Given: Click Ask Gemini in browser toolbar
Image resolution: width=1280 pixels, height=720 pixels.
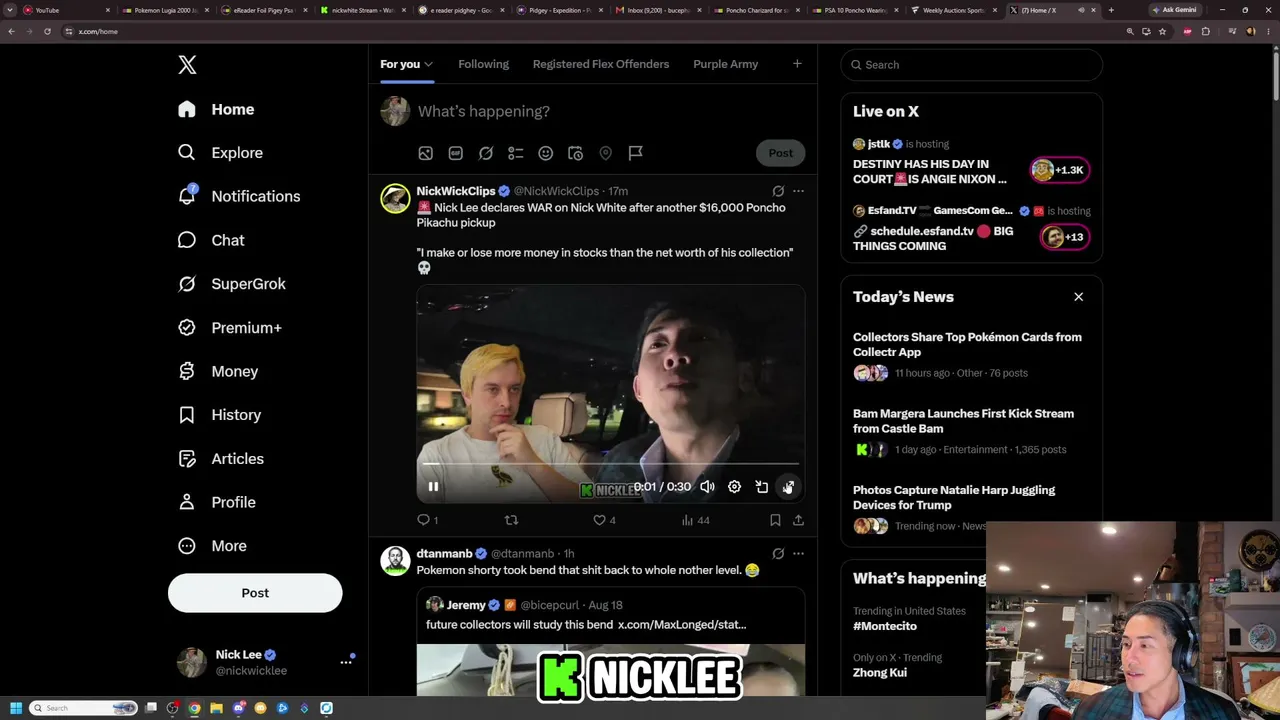Looking at the screenshot, I should 1175,10.
